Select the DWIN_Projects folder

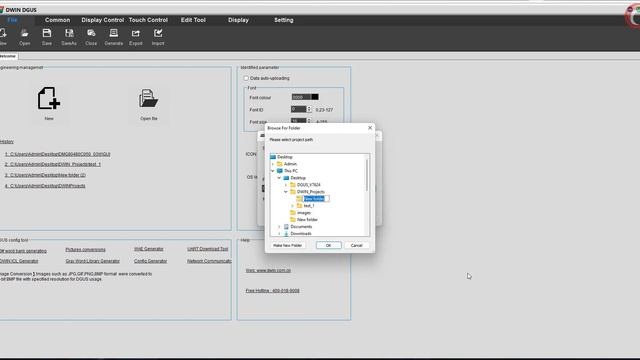click(311, 191)
